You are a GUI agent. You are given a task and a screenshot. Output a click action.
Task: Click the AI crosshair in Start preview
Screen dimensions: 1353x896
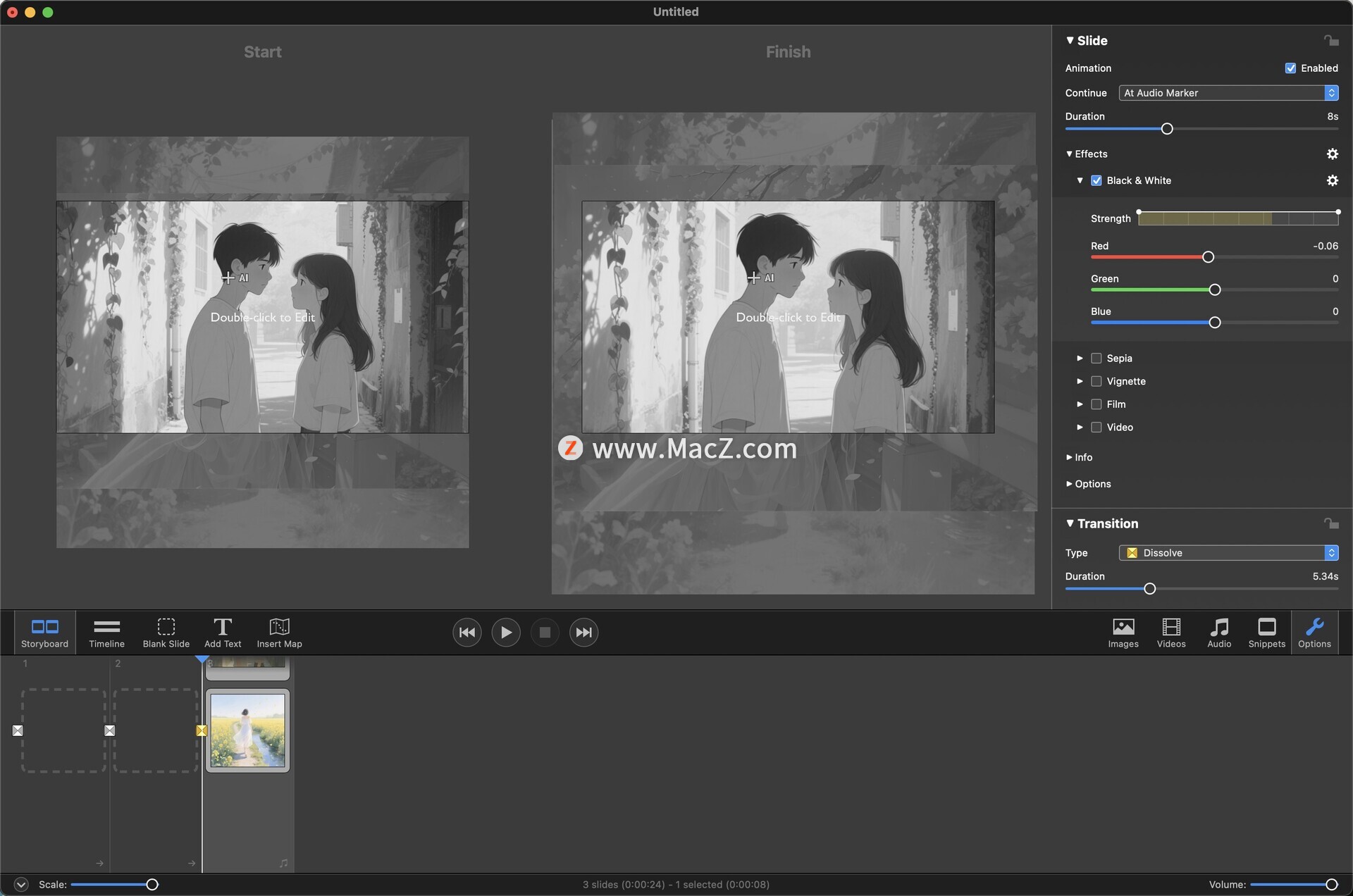click(x=228, y=278)
